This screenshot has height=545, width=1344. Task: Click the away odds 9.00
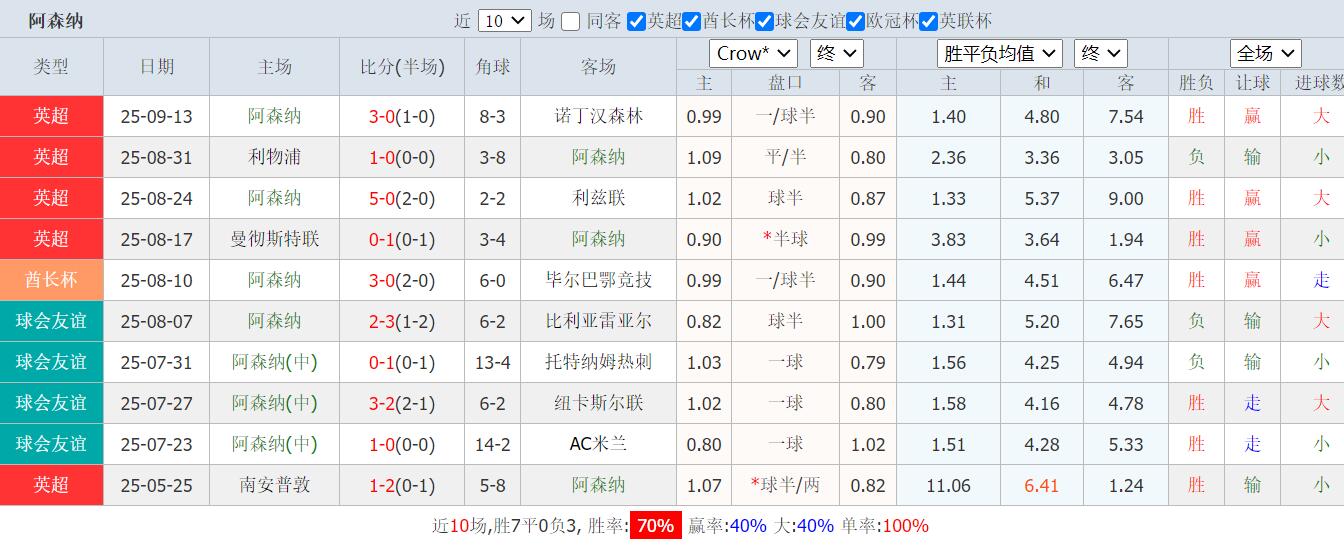[x=1126, y=199]
